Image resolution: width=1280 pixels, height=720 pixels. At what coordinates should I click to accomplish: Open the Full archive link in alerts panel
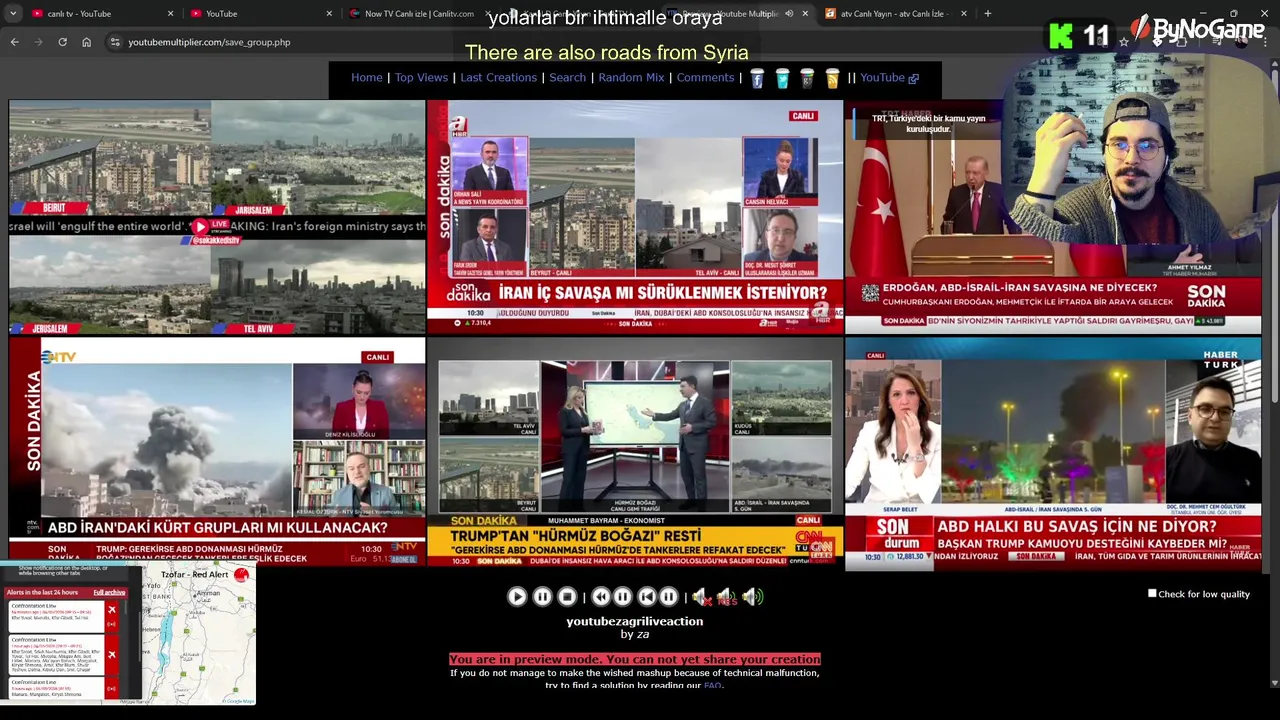(109, 593)
